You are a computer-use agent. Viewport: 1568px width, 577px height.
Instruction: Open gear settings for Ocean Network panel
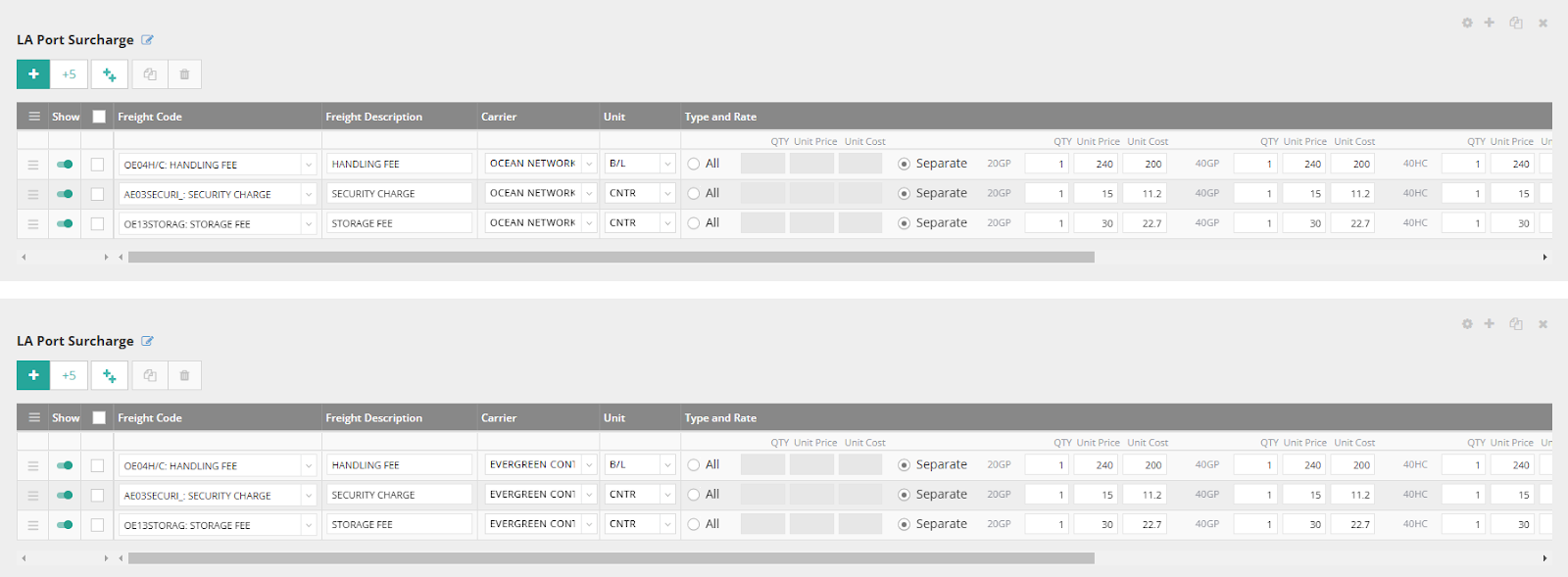1467,23
